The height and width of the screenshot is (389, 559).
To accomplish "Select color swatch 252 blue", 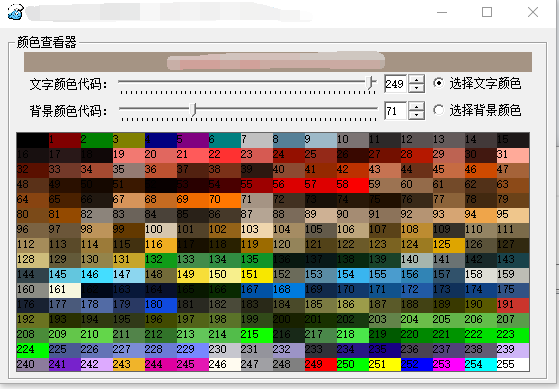I will 417,364.
